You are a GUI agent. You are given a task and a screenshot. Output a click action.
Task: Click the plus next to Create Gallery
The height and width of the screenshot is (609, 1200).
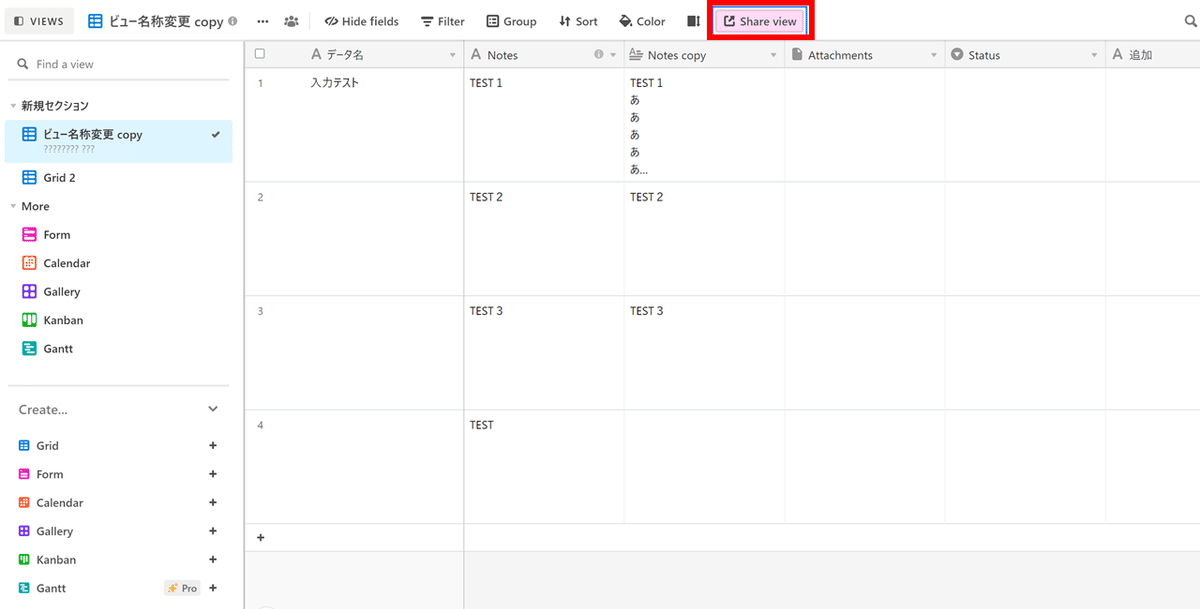(212, 531)
